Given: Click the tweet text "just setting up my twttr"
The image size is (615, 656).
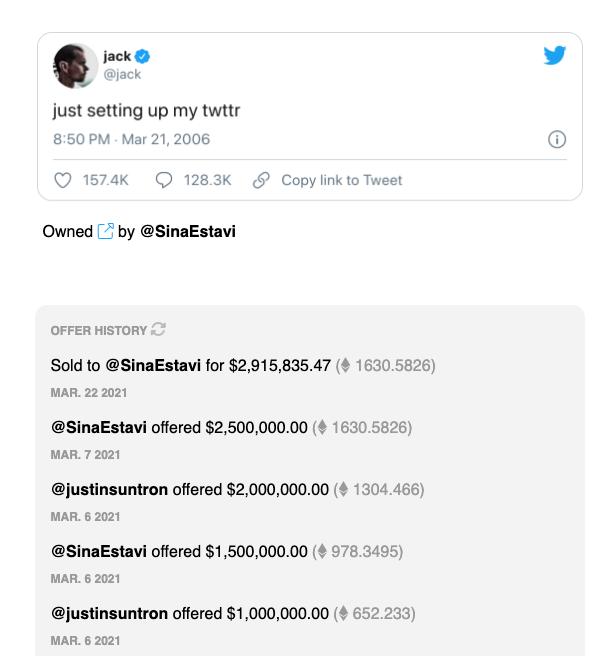Looking at the screenshot, I should (x=146, y=110).
